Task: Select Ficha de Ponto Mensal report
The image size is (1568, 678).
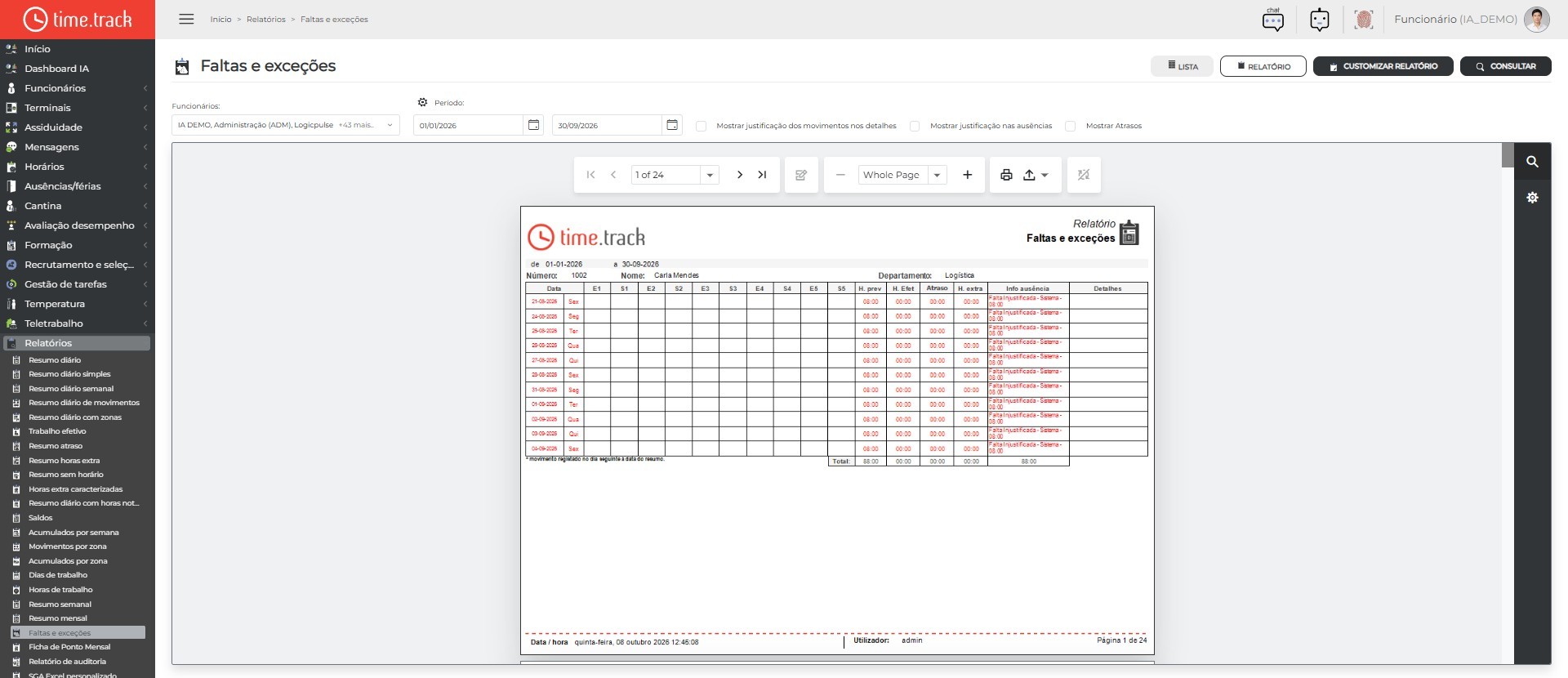Action: coord(69,647)
